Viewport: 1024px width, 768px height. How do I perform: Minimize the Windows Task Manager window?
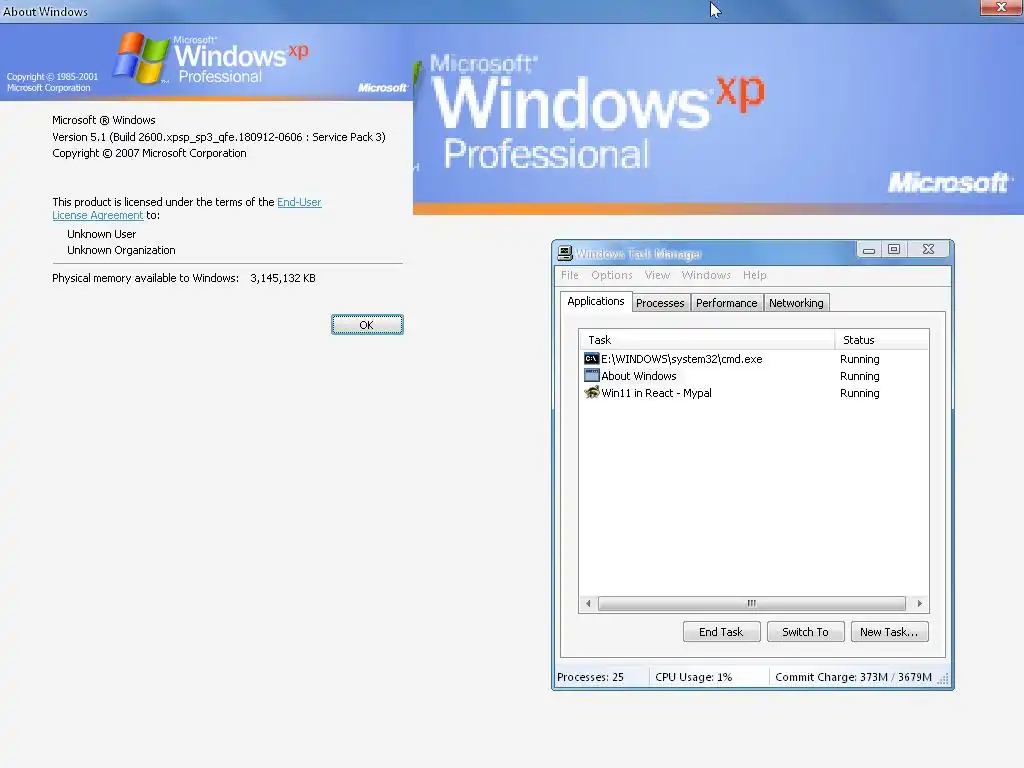(x=869, y=249)
